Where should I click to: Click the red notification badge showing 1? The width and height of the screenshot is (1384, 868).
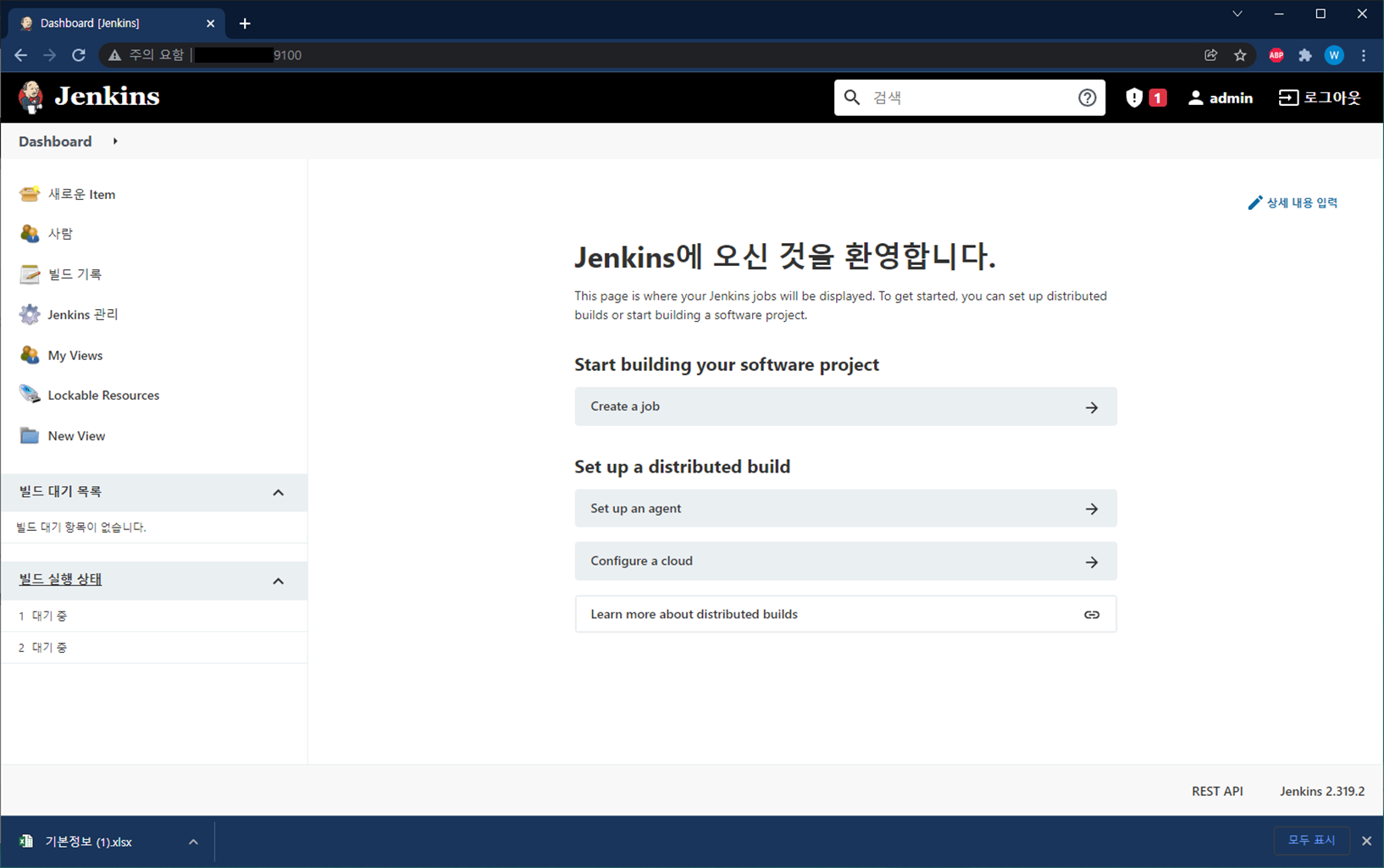coord(1157,98)
